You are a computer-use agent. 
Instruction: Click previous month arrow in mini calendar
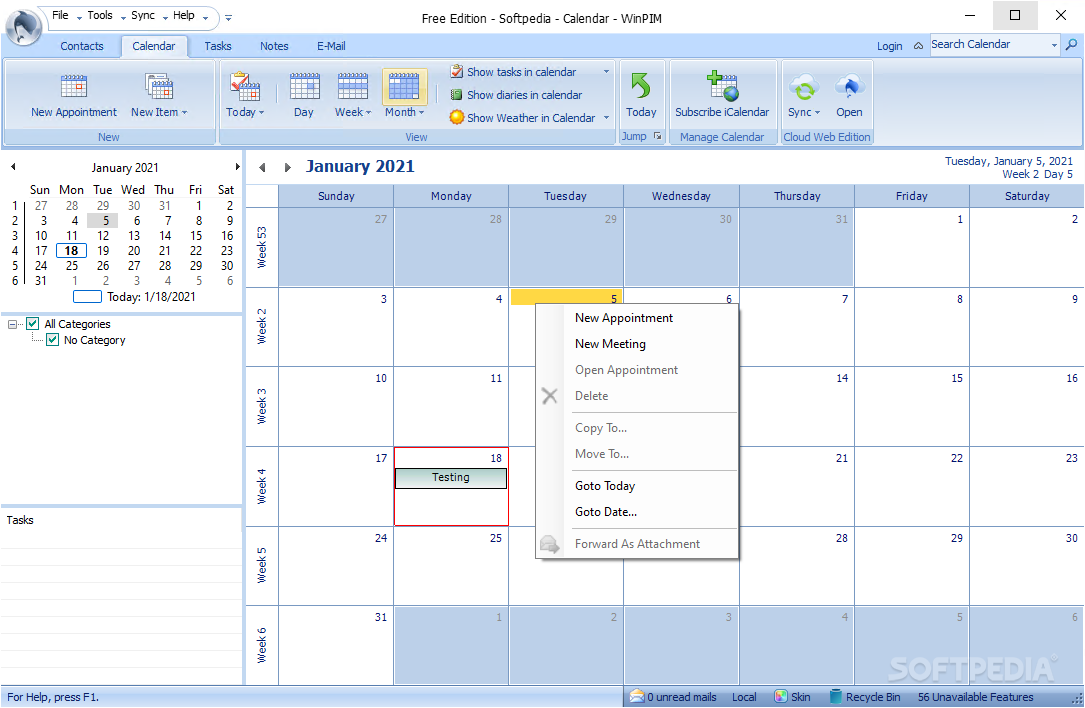(x=13, y=167)
